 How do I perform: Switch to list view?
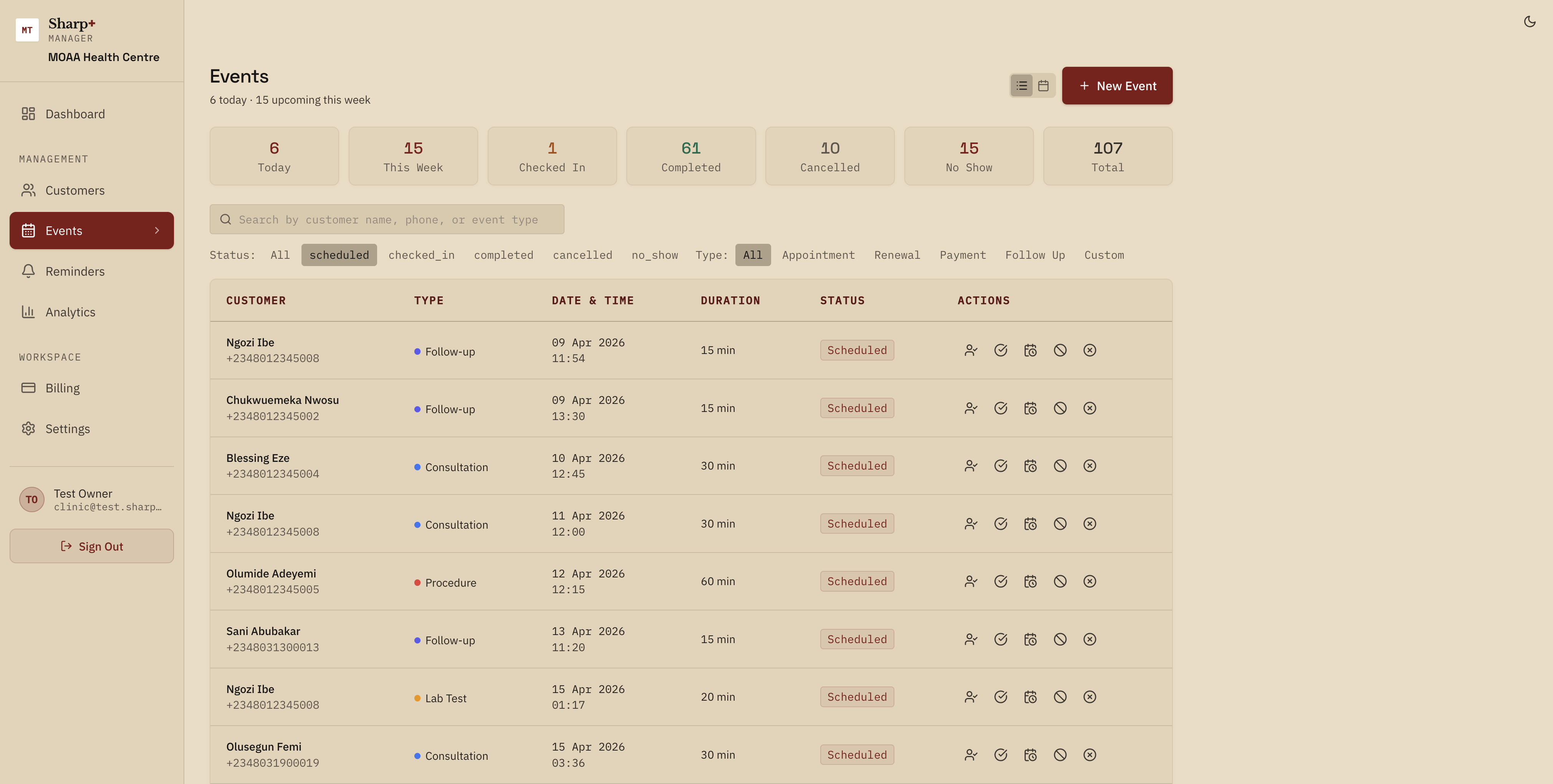click(x=1021, y=86)
